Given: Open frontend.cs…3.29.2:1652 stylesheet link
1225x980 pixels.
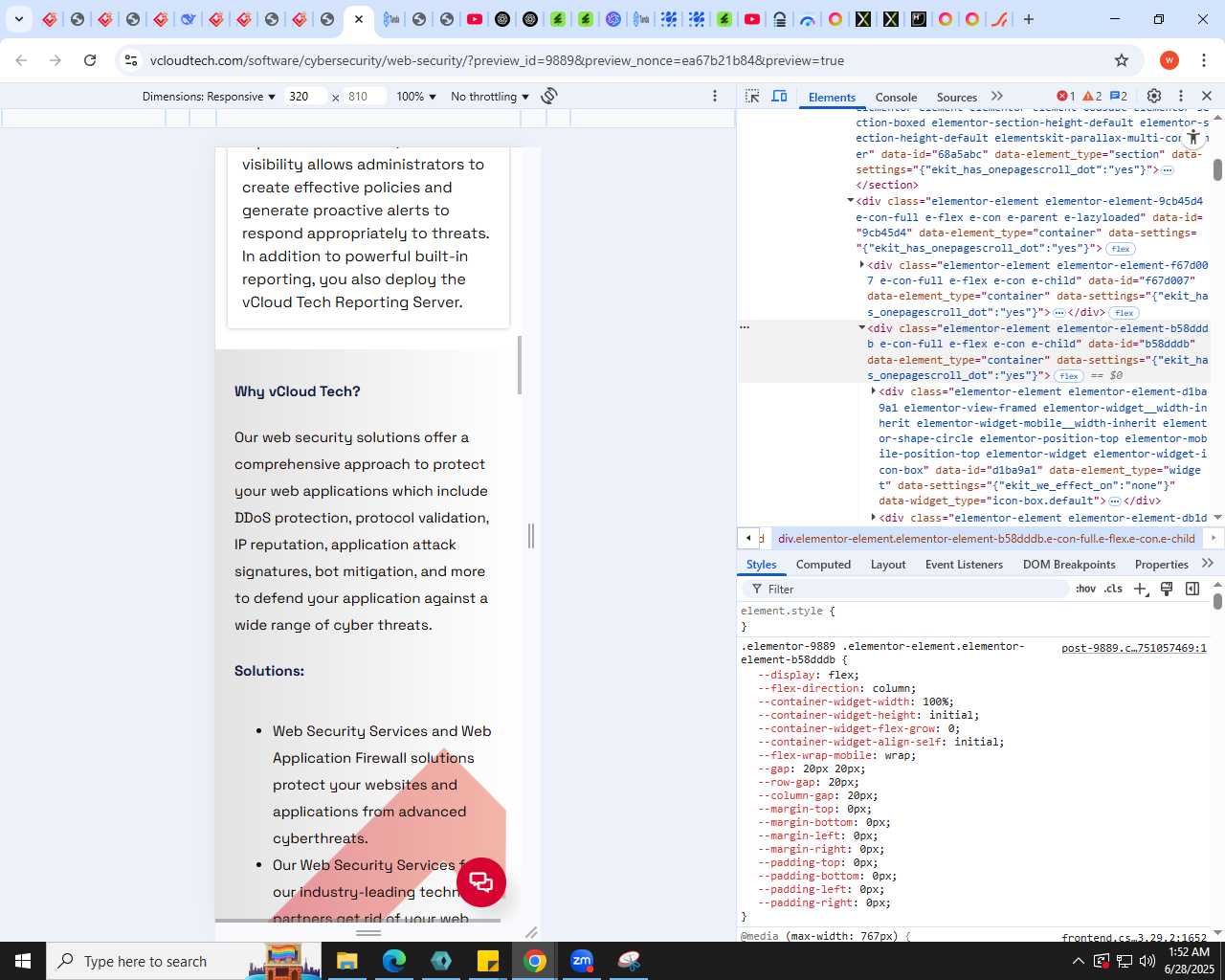Looking at the screenshot, I should click(1133, 937).
